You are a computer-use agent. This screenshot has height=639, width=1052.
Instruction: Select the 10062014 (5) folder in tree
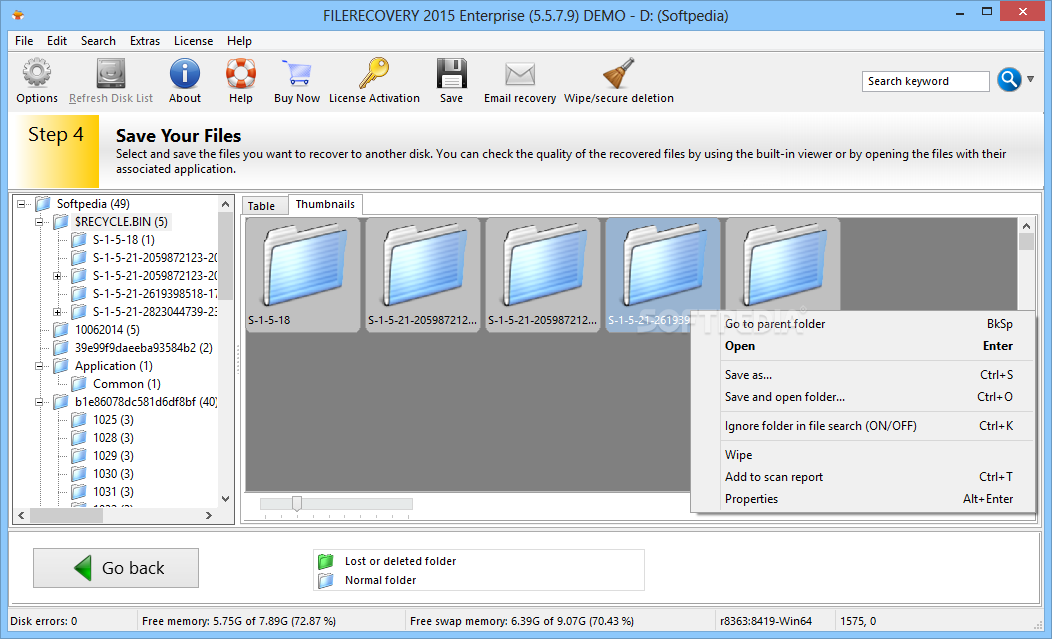coord(107,330)
